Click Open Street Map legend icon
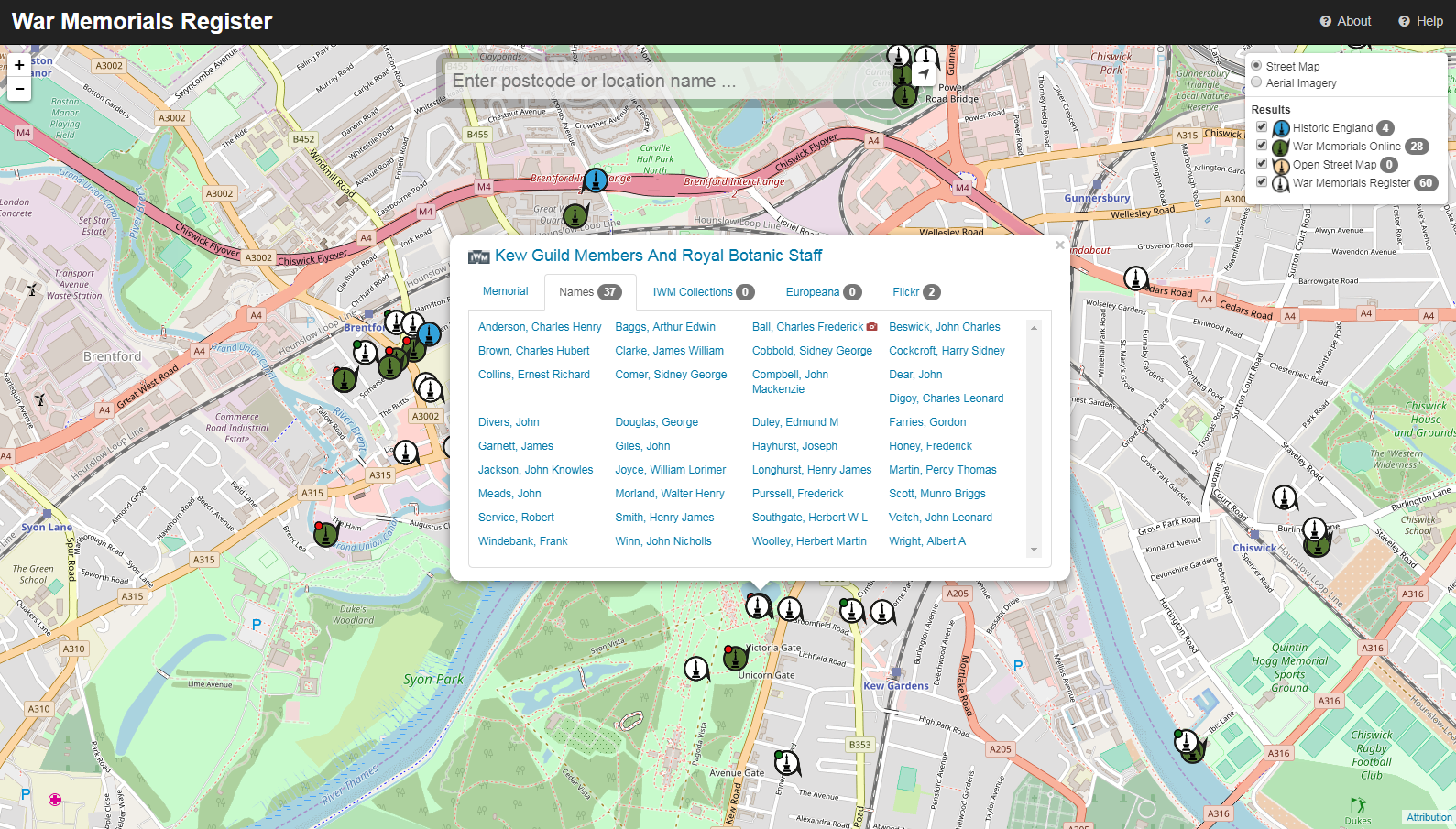 click(1281, 165)
